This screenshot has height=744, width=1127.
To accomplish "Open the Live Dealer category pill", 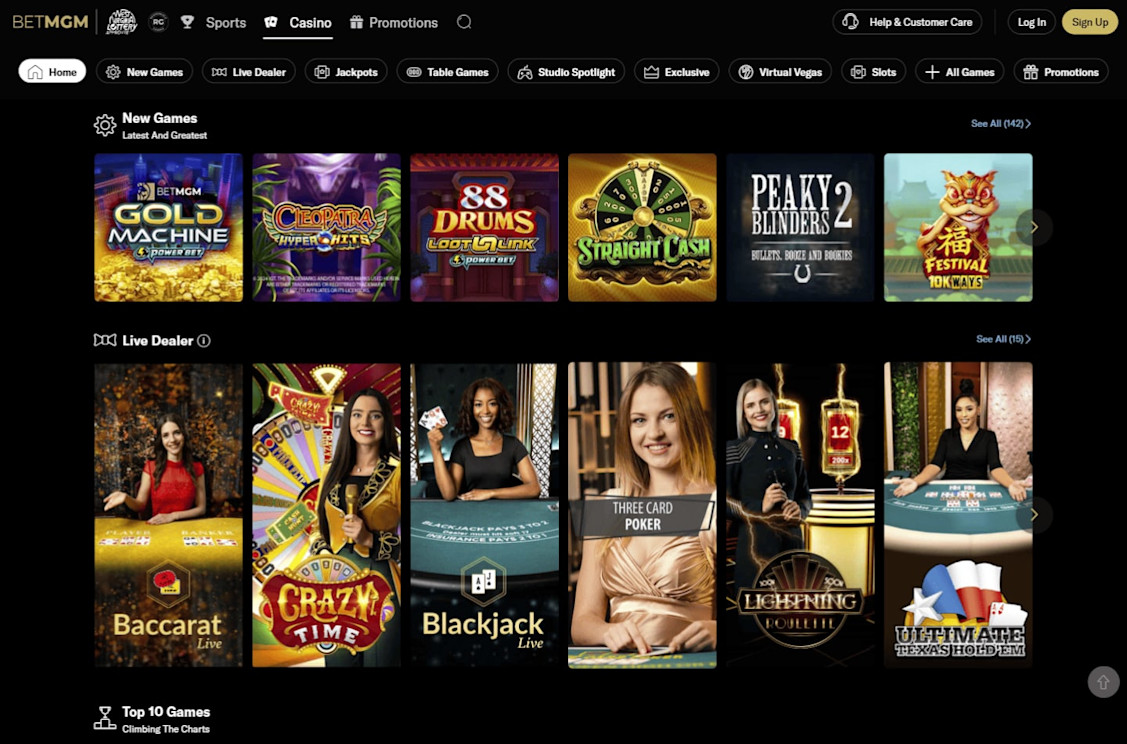I will [249, 71].
